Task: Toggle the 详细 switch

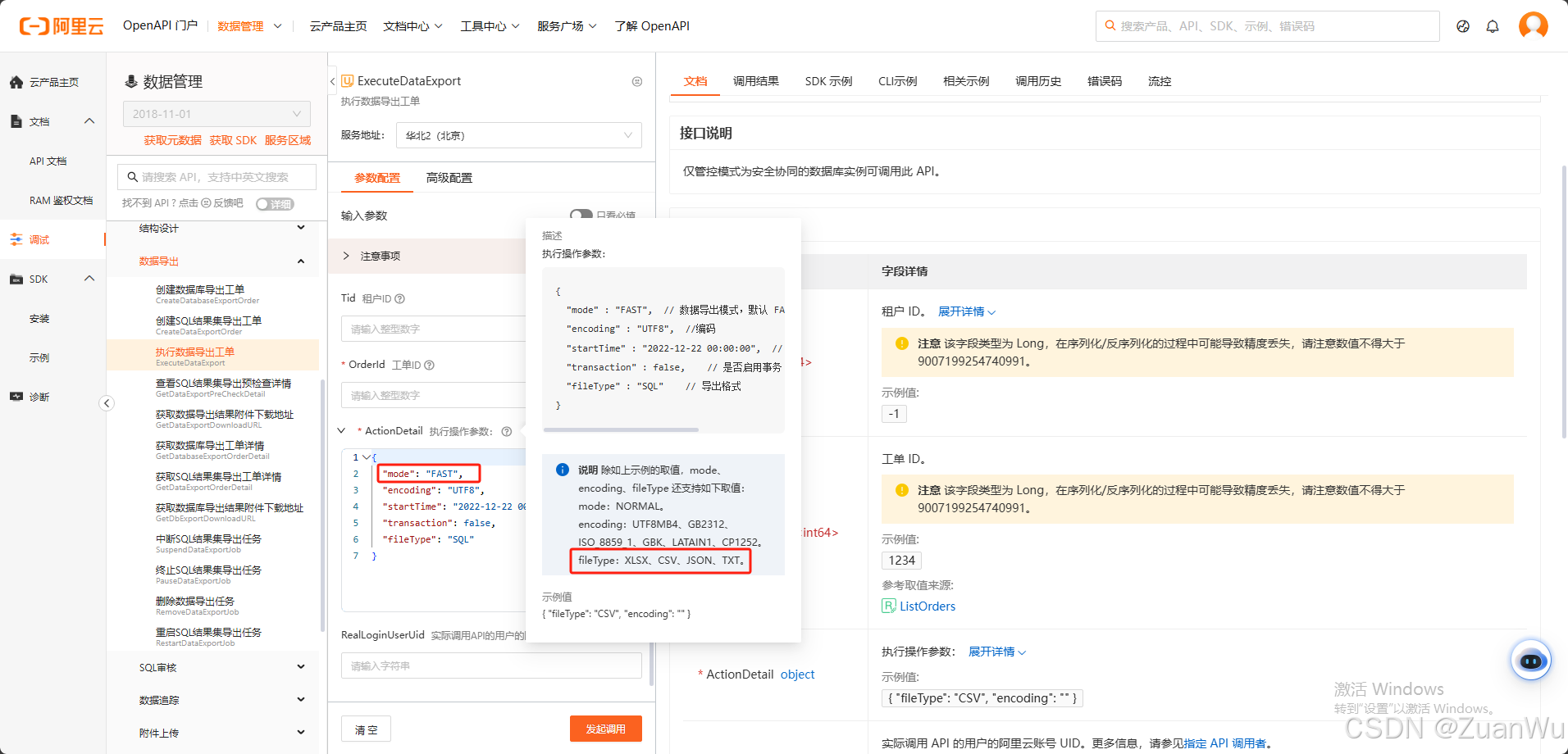Action: point(275,204)
